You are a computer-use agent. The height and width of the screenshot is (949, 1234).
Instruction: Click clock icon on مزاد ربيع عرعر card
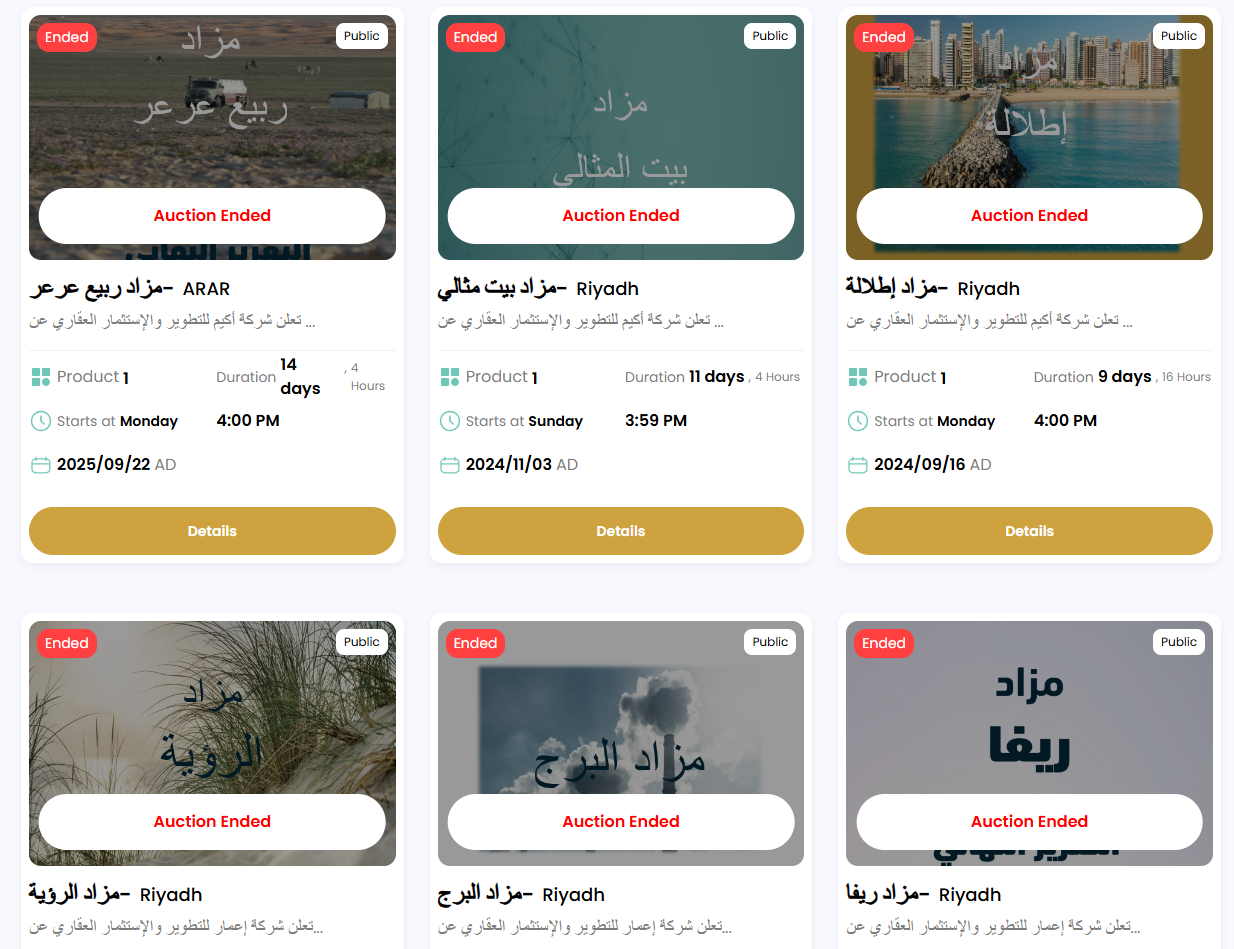coord(41,421)
